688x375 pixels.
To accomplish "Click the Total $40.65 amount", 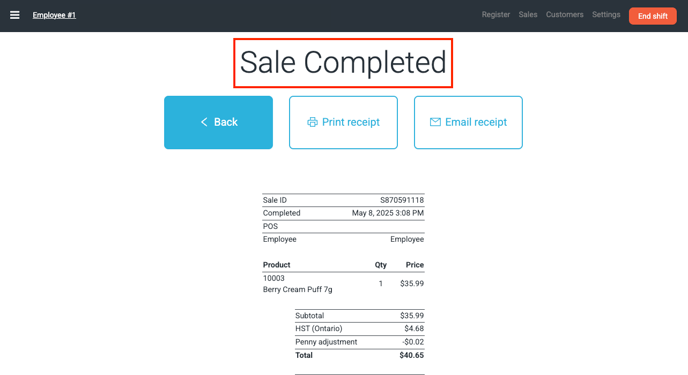I will [412, 355].
